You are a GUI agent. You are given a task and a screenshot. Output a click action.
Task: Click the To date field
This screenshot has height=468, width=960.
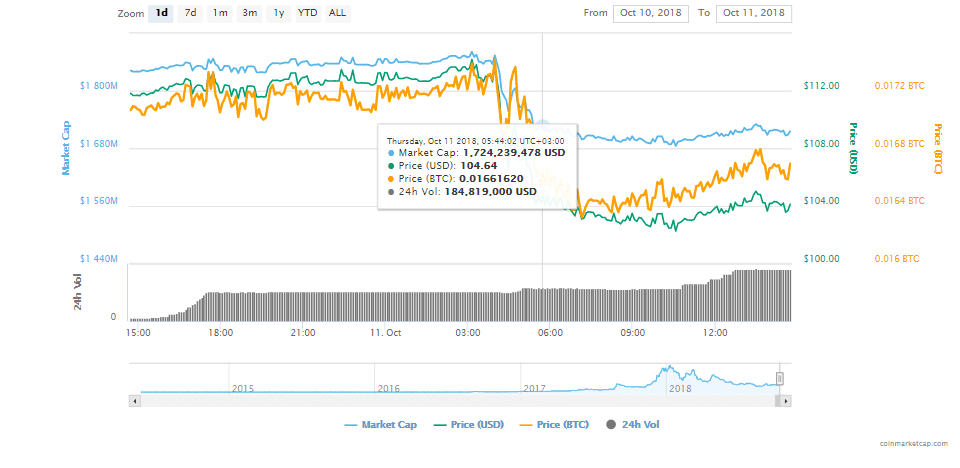[754, 13]
